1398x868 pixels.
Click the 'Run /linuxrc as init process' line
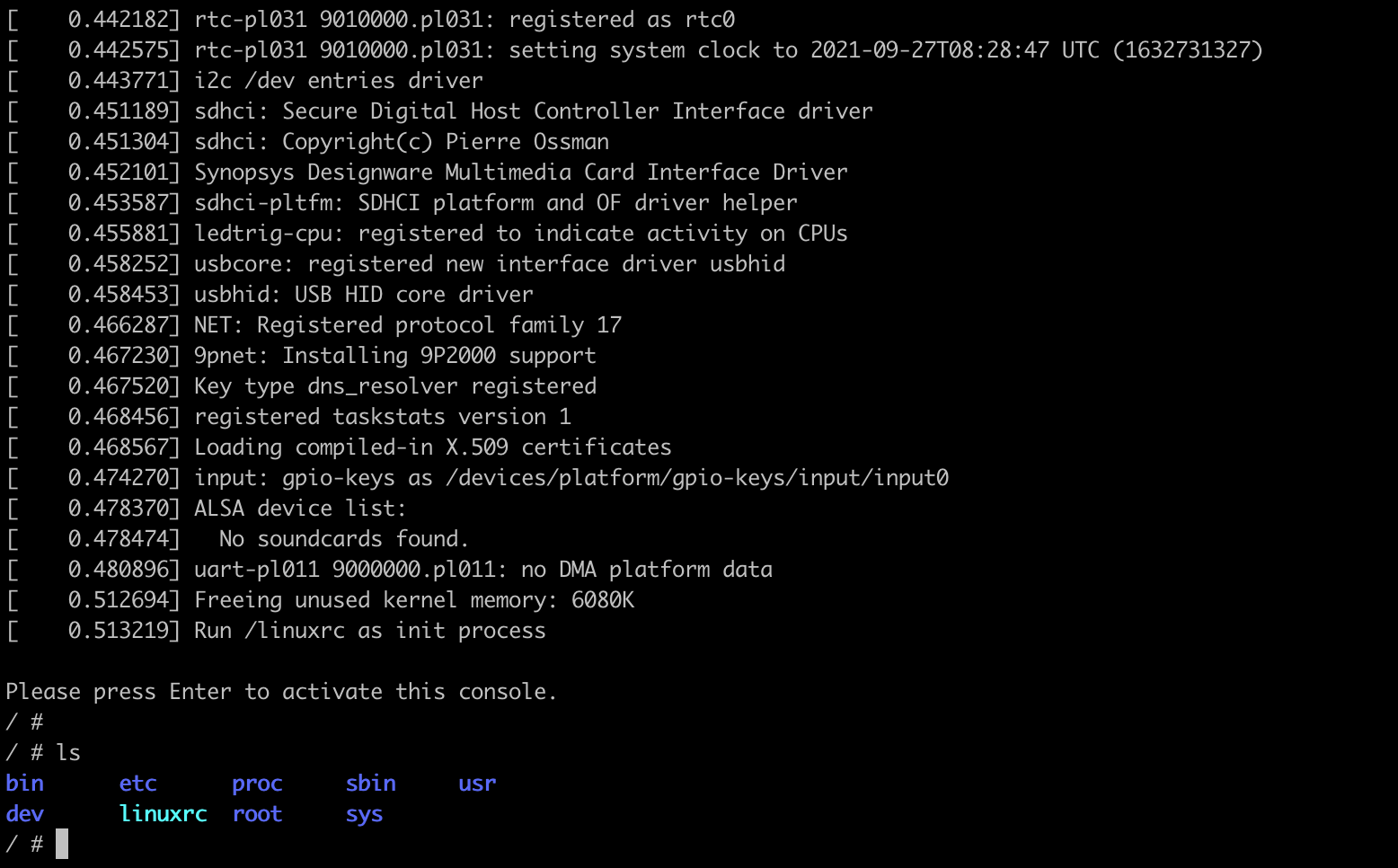369,631
